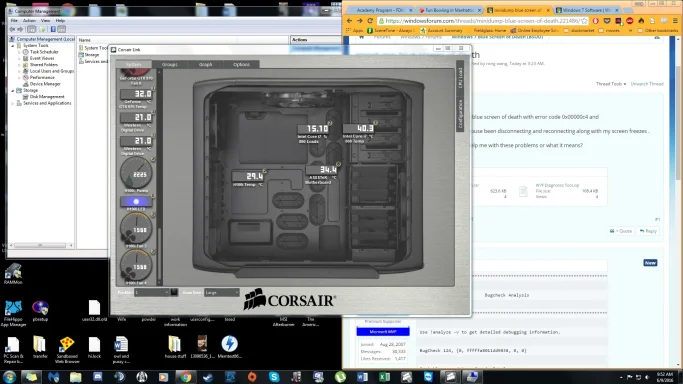
Task: Select Performance in the tree
Action: point(42,77)
